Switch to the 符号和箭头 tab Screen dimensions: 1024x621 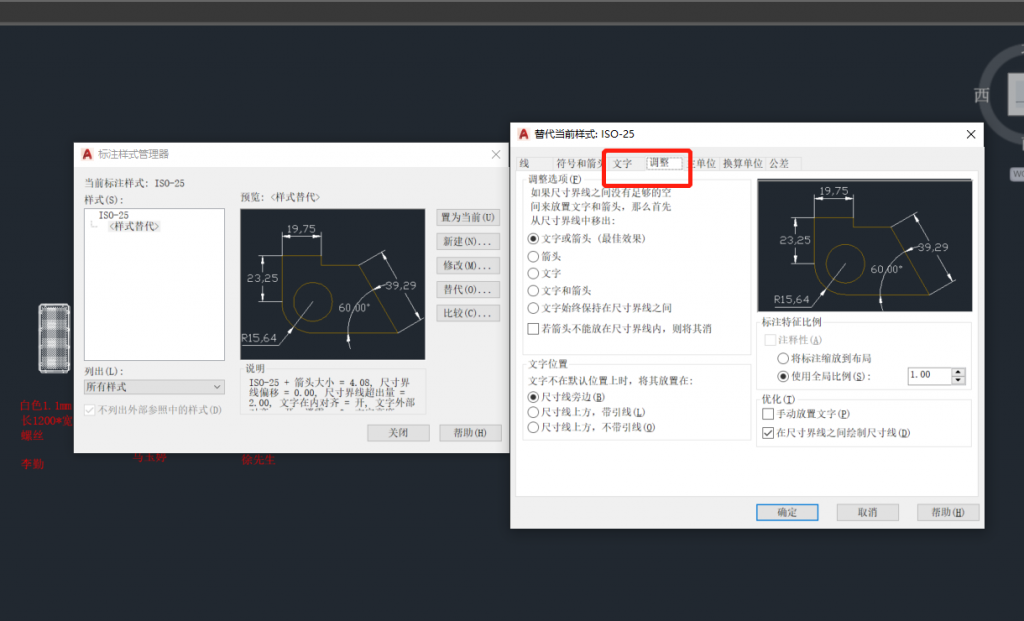[x=578, y=163]
